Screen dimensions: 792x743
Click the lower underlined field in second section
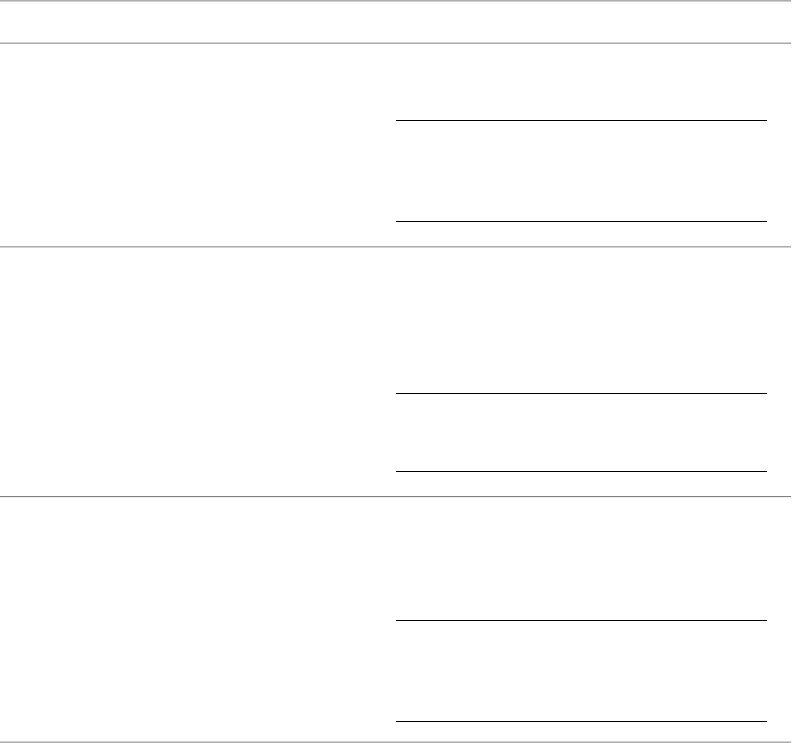[581, 461]
